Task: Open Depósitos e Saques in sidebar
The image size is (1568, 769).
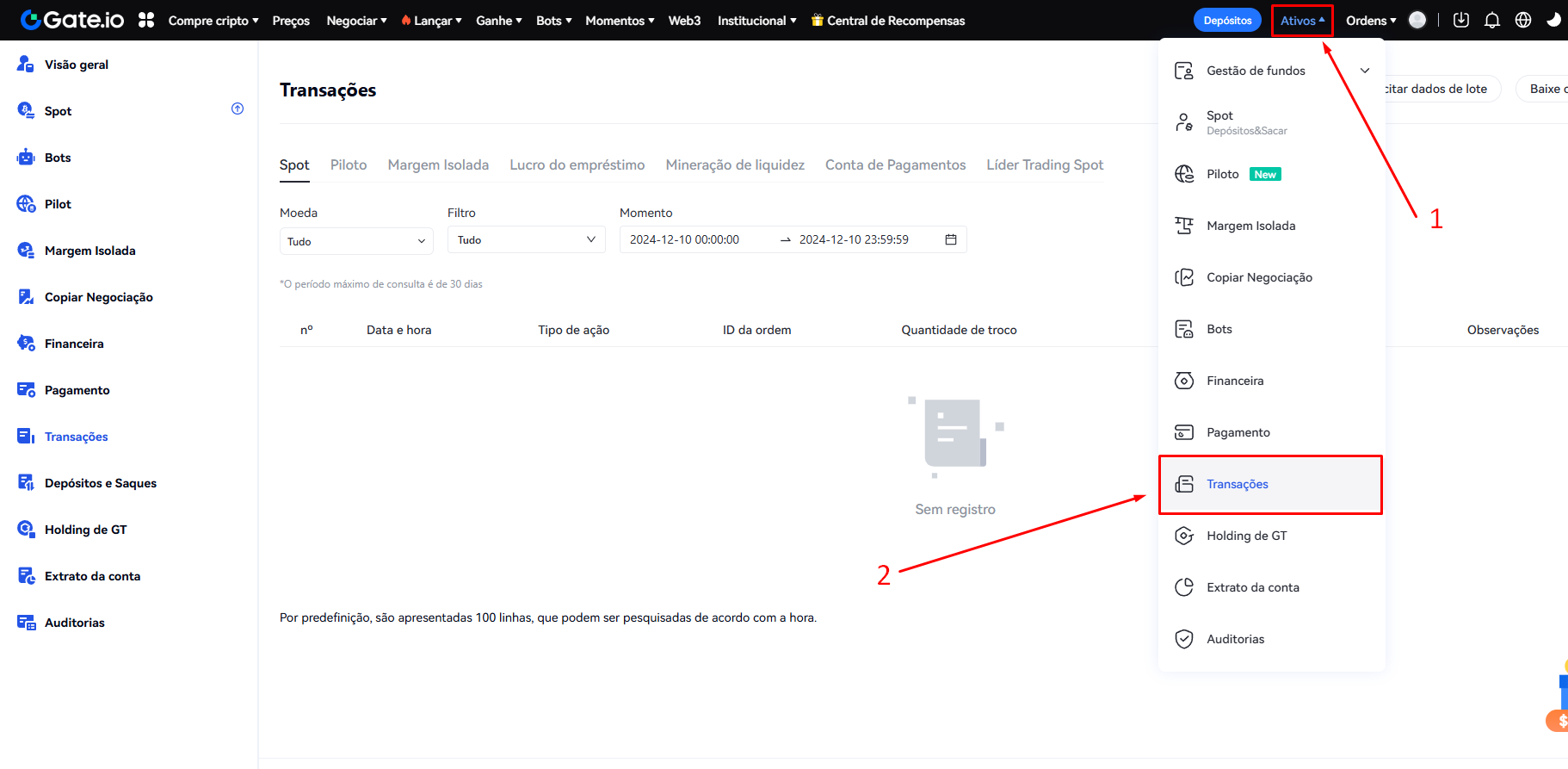Action: point(101,483)
